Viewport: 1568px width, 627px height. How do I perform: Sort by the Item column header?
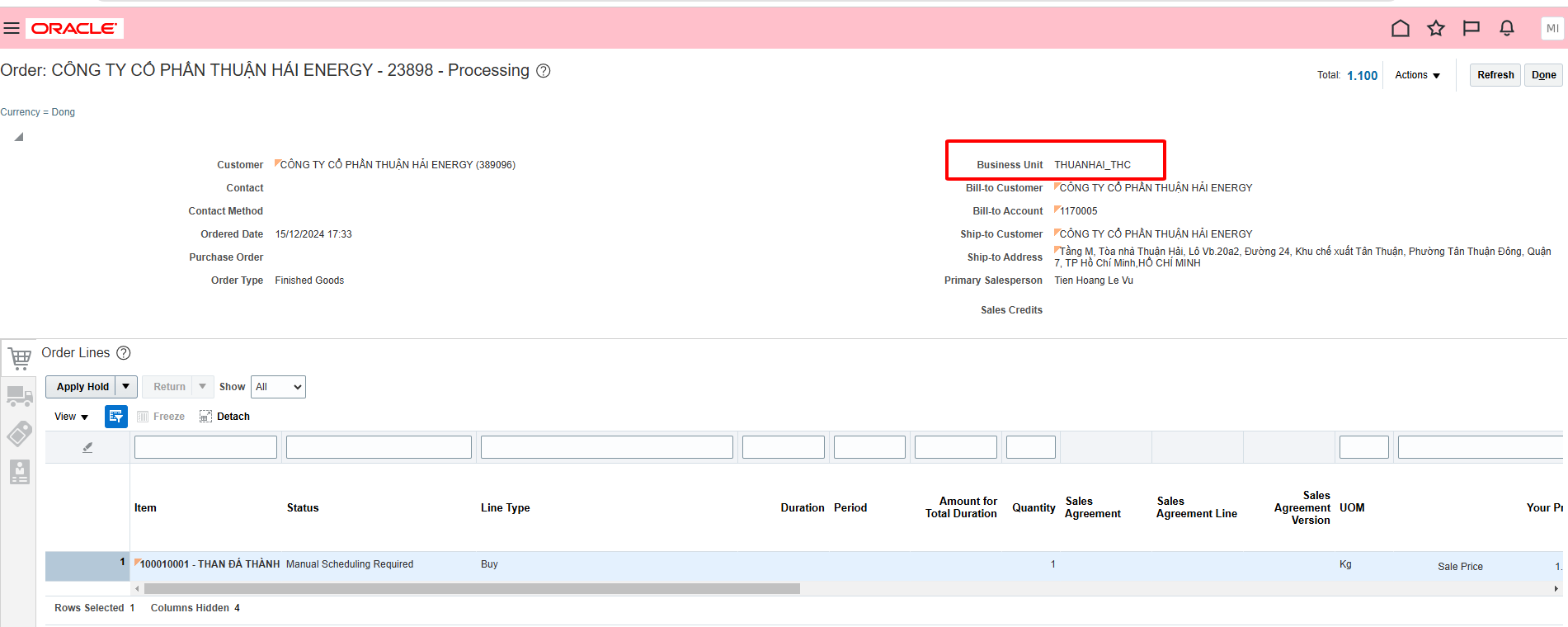[x=145, y=508]
